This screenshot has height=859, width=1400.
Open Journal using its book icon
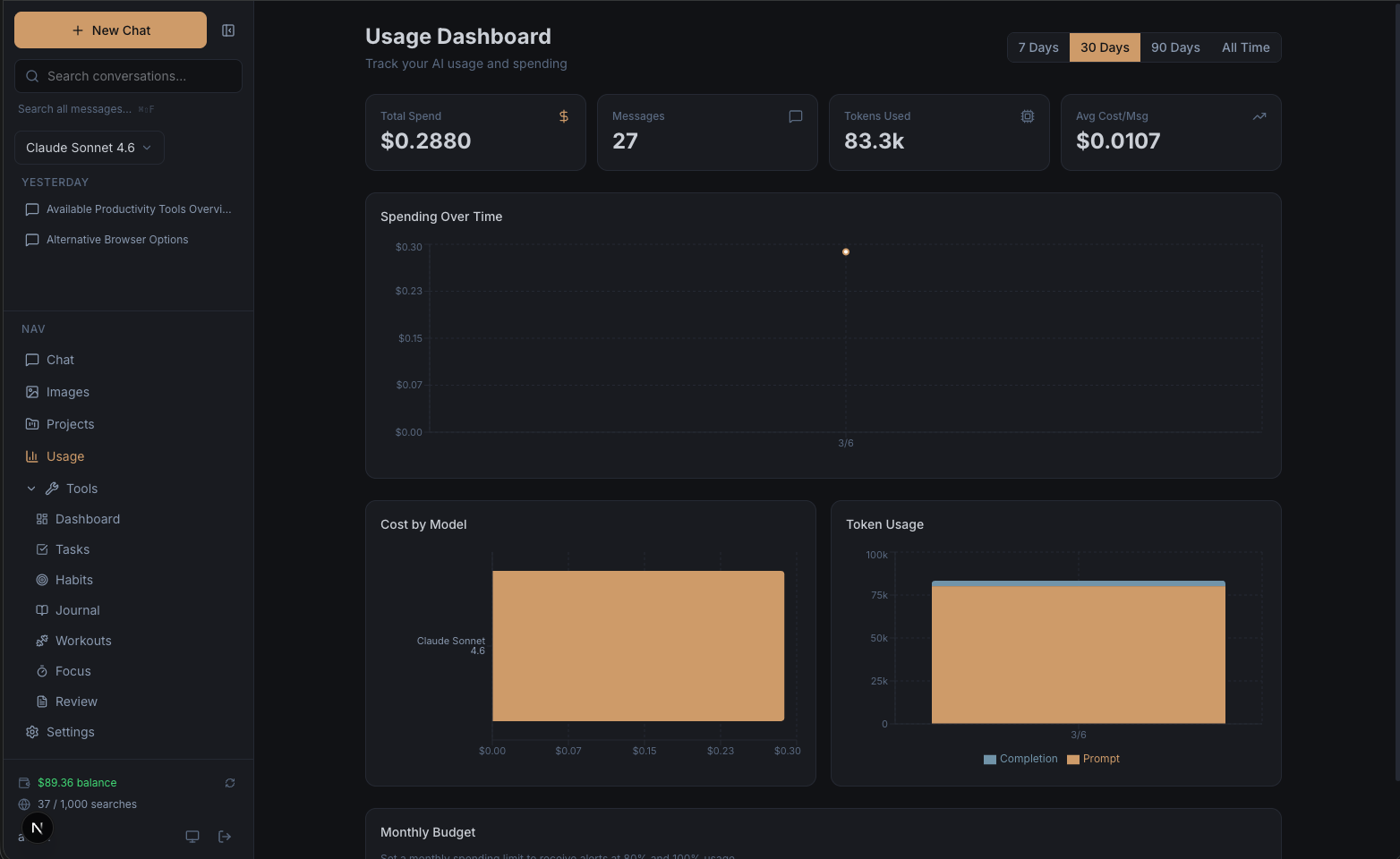pos(41,610)
